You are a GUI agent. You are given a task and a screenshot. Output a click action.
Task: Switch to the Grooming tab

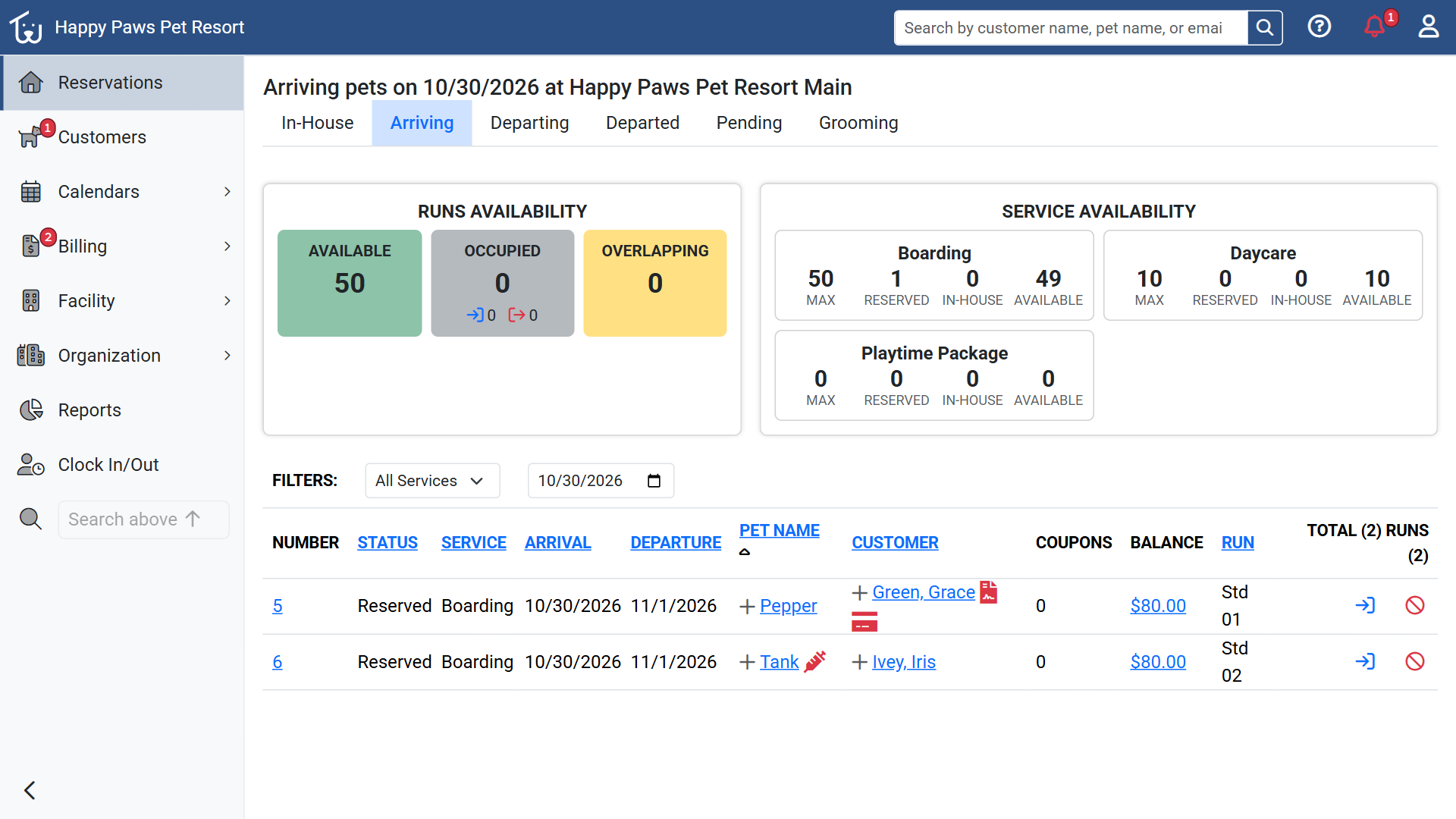858,123
